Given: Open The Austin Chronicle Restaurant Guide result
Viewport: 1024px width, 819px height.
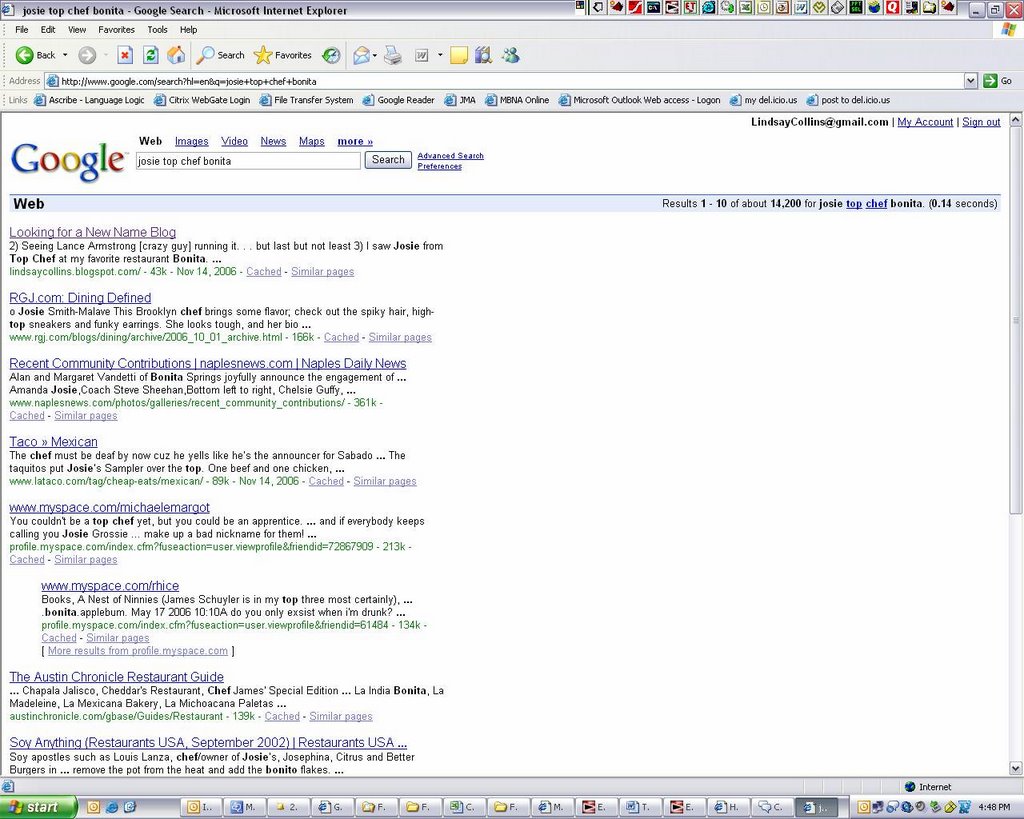Looking at the screenshot, I should [116, 677].
